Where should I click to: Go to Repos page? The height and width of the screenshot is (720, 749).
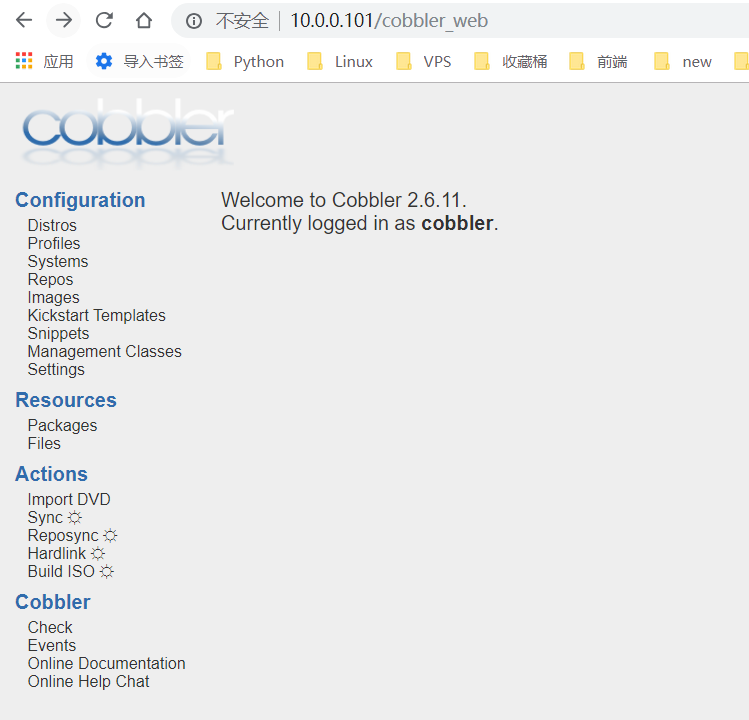click(x=50, y=279)
